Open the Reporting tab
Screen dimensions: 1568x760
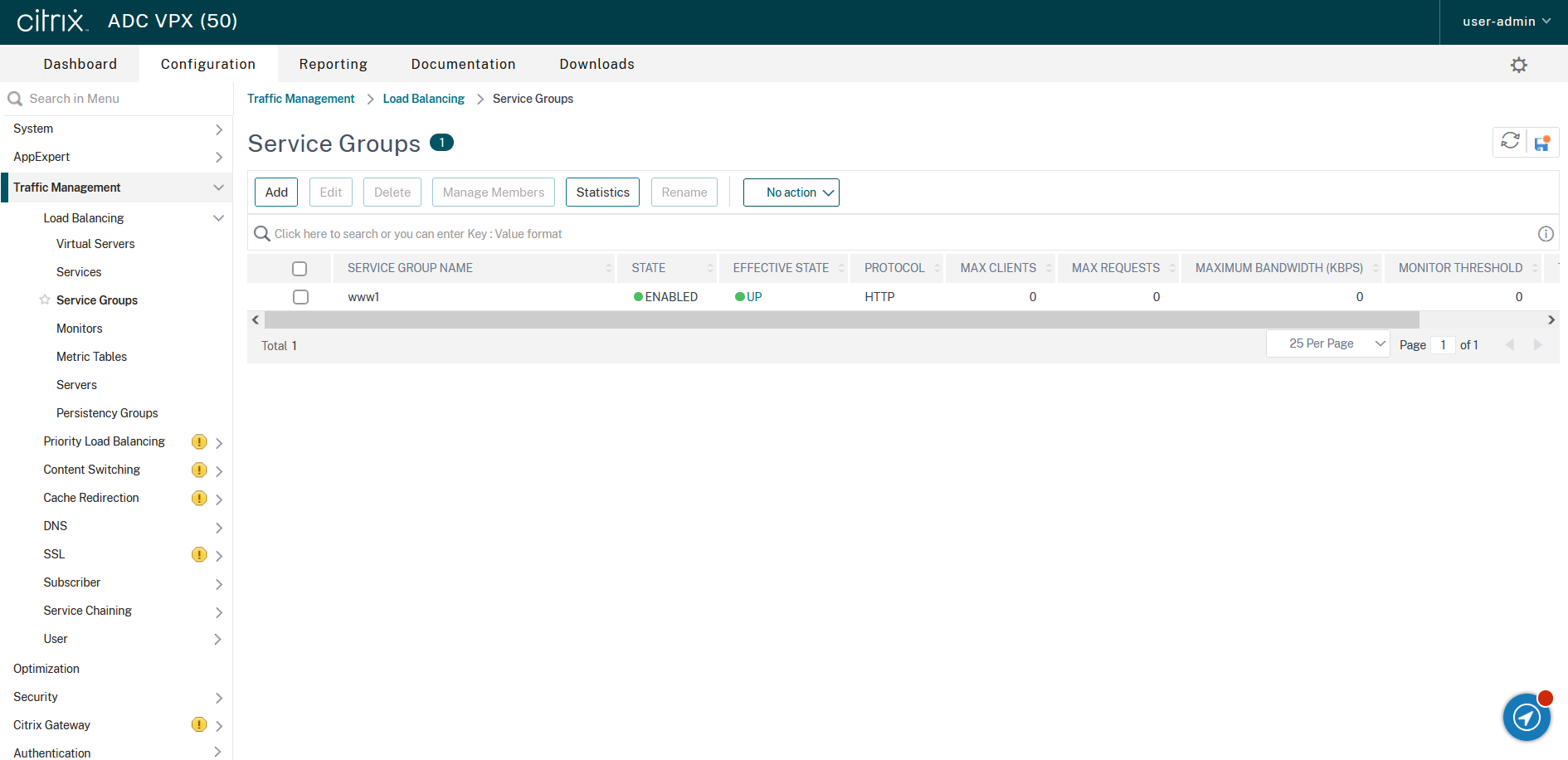click(x=333, y=64)
